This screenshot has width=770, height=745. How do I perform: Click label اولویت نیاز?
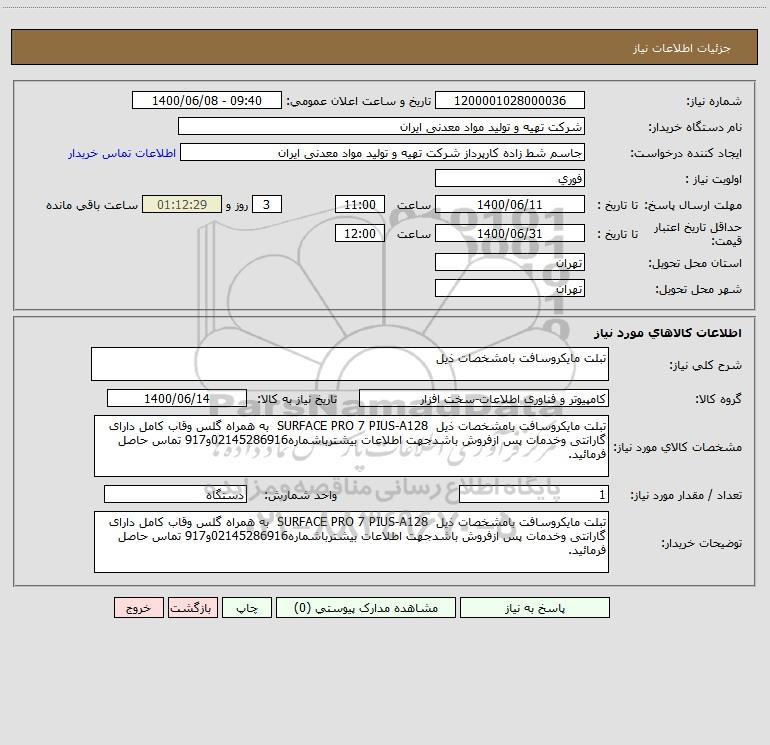point(714,179)
